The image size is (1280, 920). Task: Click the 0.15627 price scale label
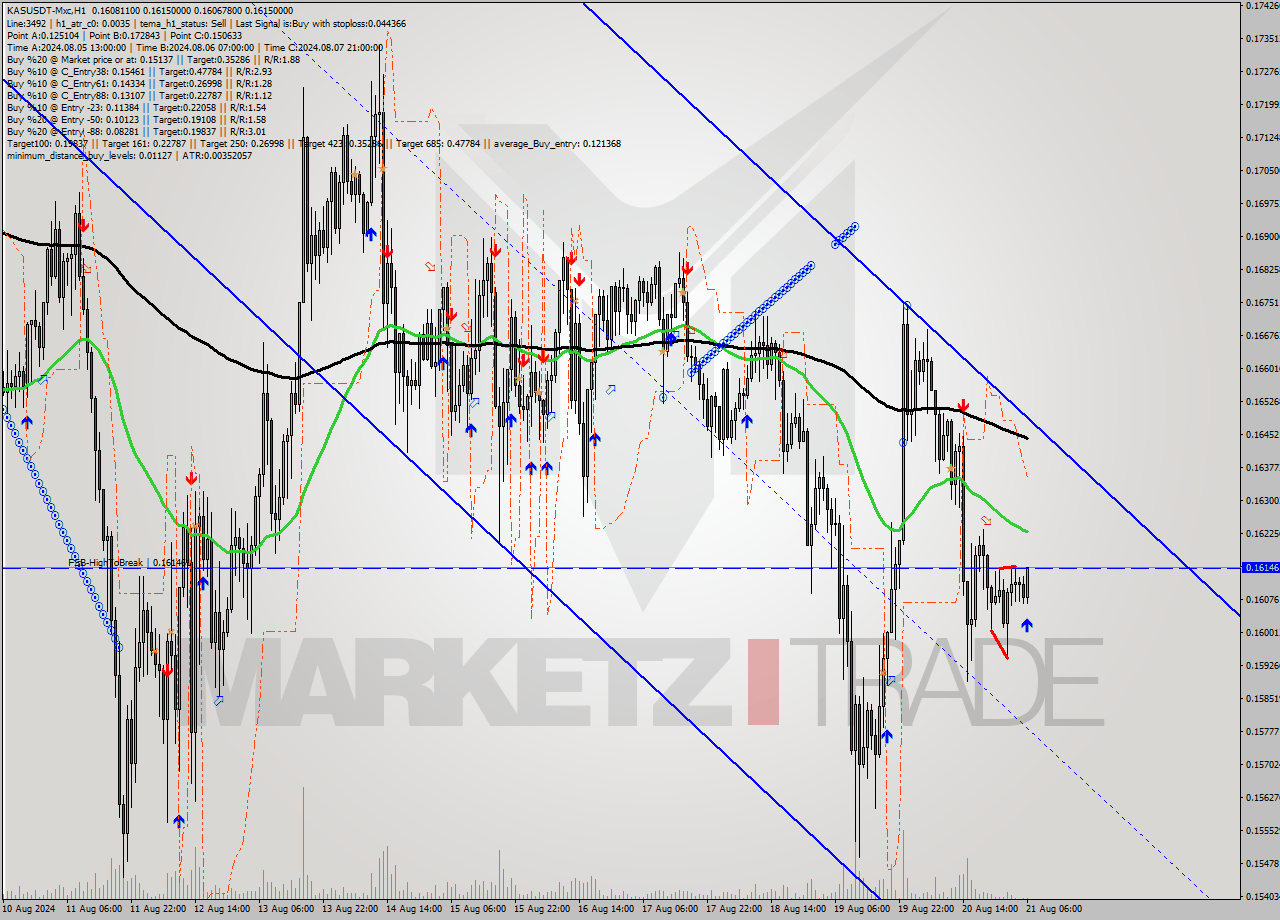coord(1262,797)
